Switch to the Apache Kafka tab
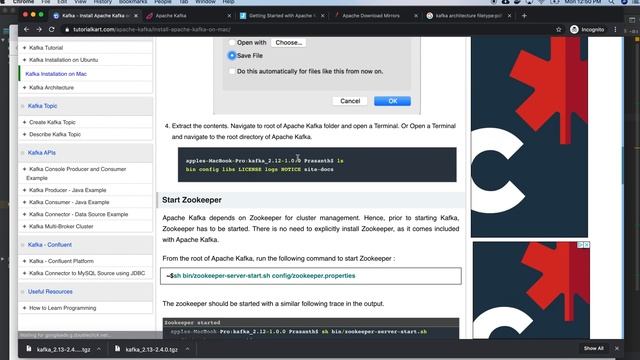The height and width of the screenshot is (360, 640). point(188,16)
